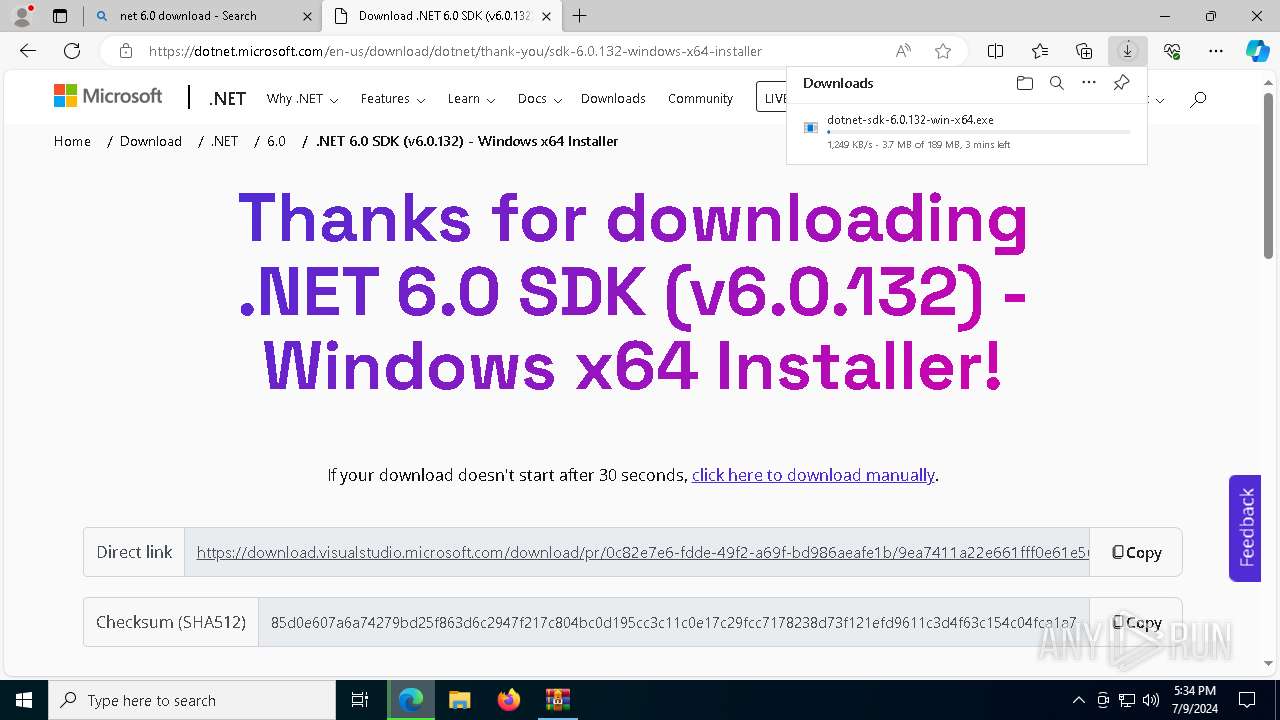
Task: Open the Collections icon
Action: click(x=1084, y=51)
